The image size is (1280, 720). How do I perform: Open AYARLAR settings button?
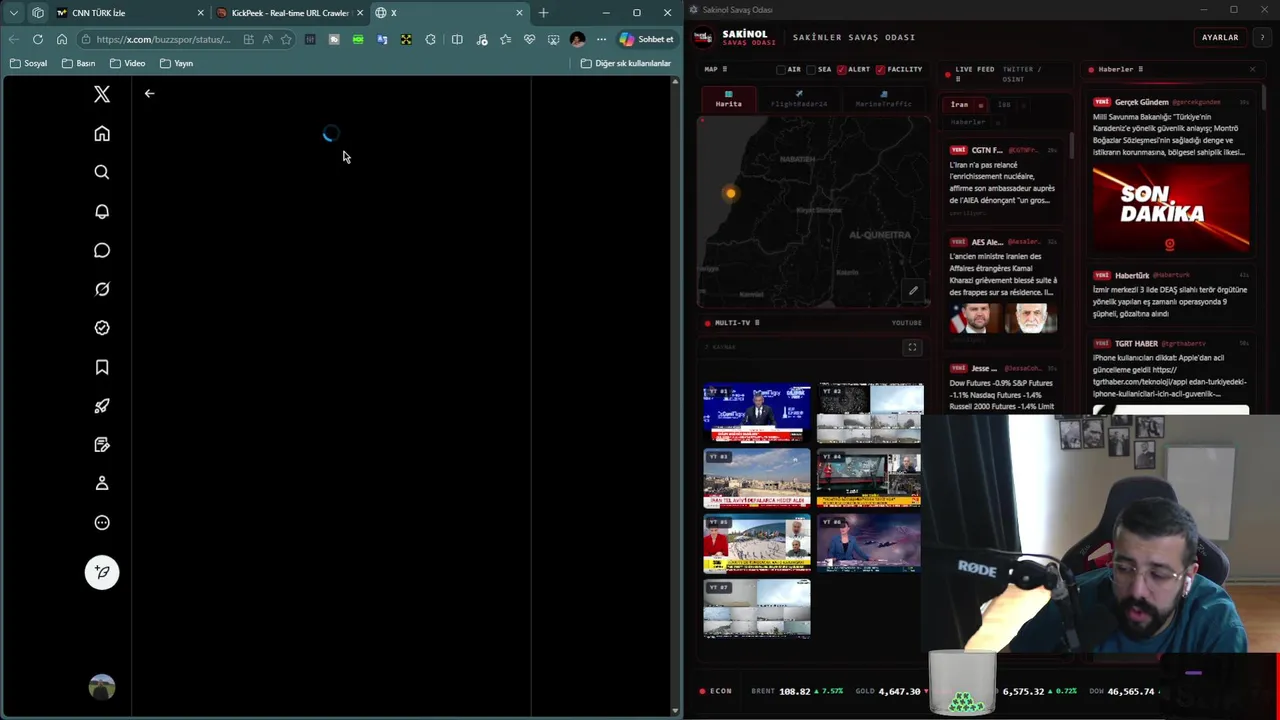pos(1220,37)
